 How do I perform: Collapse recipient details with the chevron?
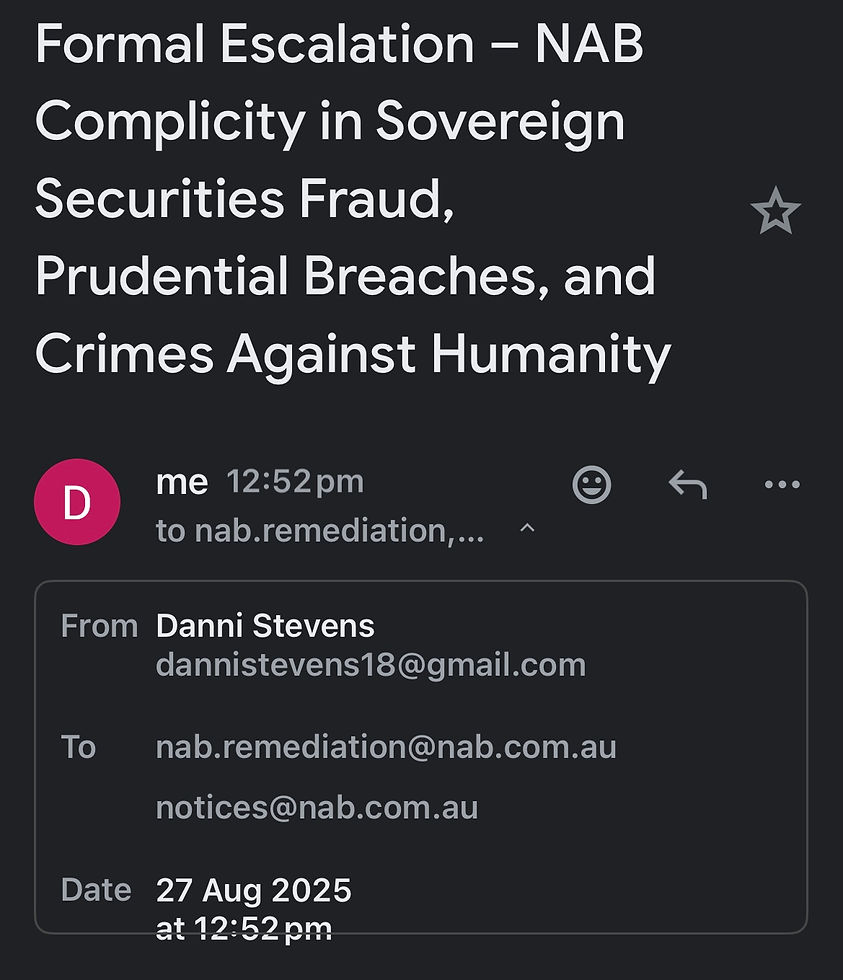coord(527,530)
